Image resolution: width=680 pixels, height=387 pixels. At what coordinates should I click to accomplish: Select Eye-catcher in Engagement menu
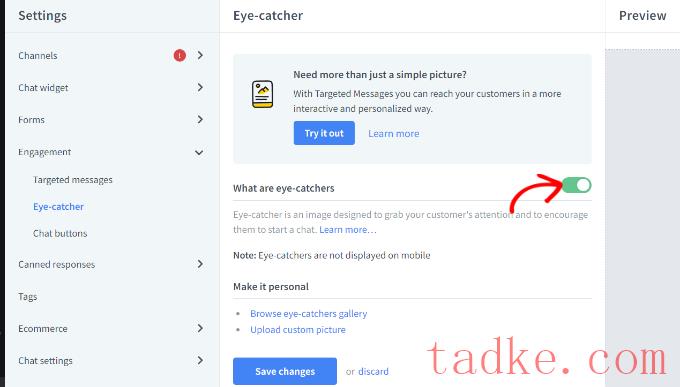pyautogui.click(x=59, y=207)
